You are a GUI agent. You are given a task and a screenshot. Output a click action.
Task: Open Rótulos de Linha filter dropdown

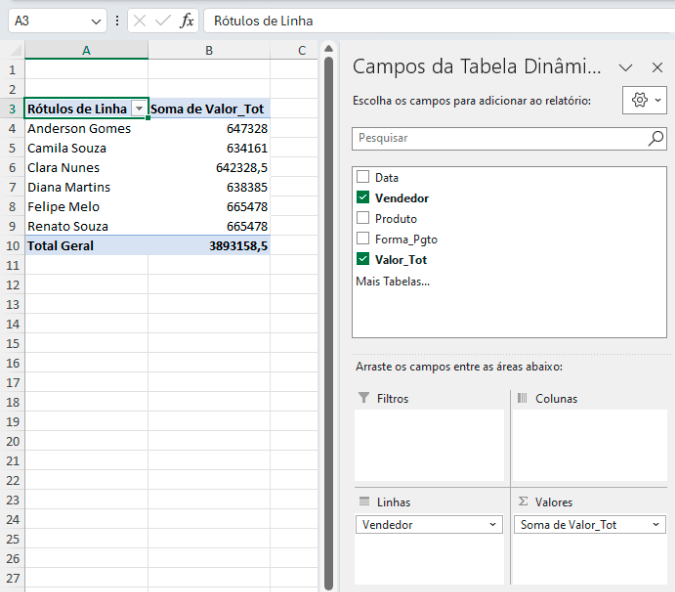pos(139,109)
